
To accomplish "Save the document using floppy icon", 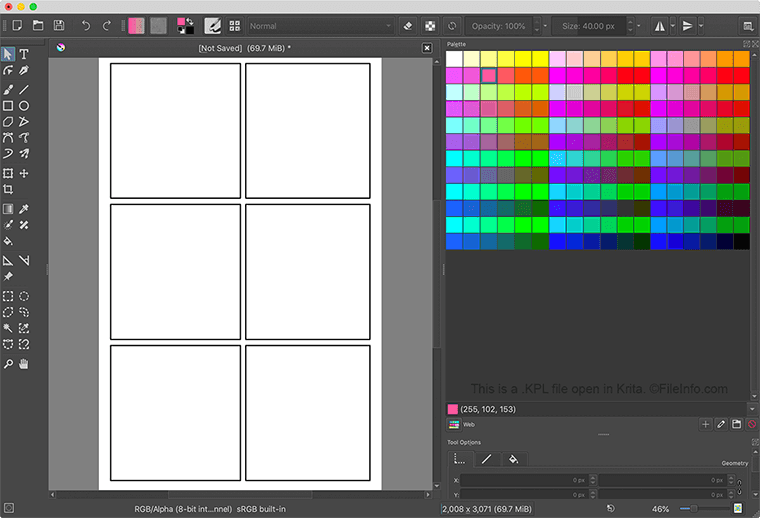I will [59, 25].
